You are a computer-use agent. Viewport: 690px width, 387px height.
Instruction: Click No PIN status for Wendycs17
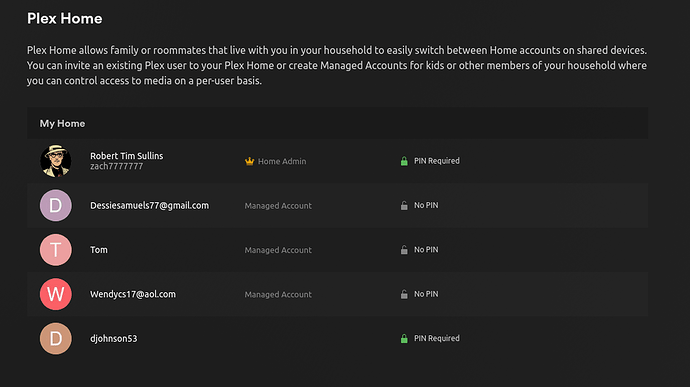point(426,294)
